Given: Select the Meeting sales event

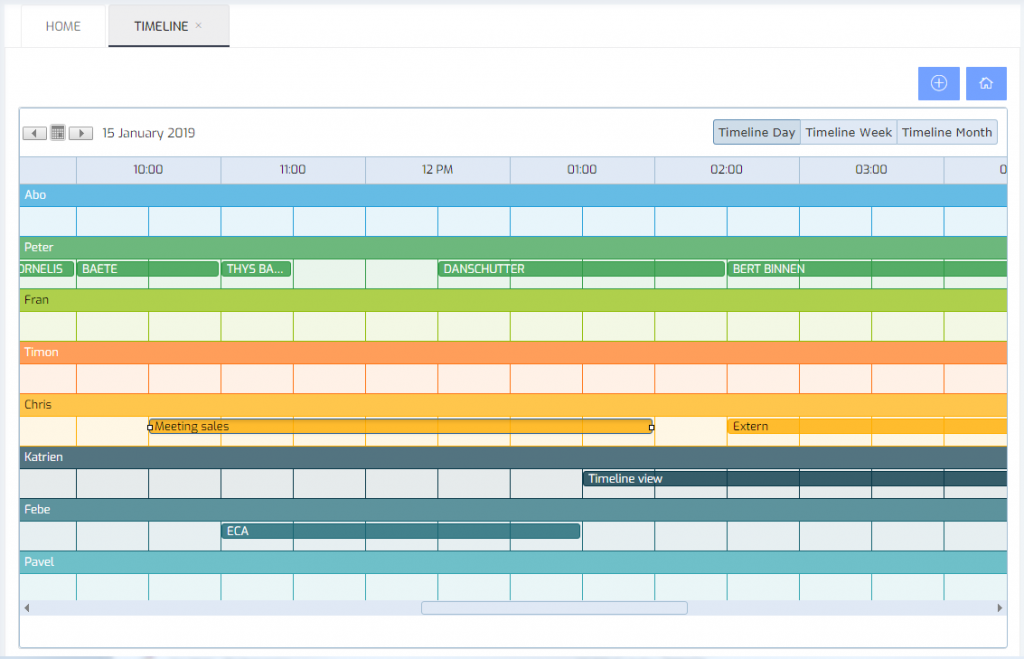Looking at the screenshot, I should pos(400,426).
